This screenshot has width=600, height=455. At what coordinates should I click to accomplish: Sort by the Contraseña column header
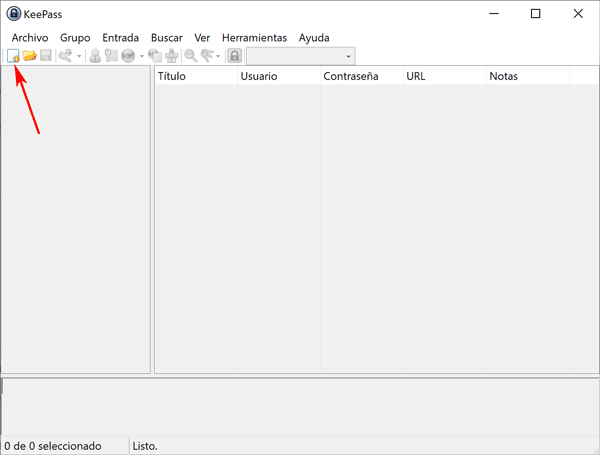pyautogui.click(x=362, y=76)
